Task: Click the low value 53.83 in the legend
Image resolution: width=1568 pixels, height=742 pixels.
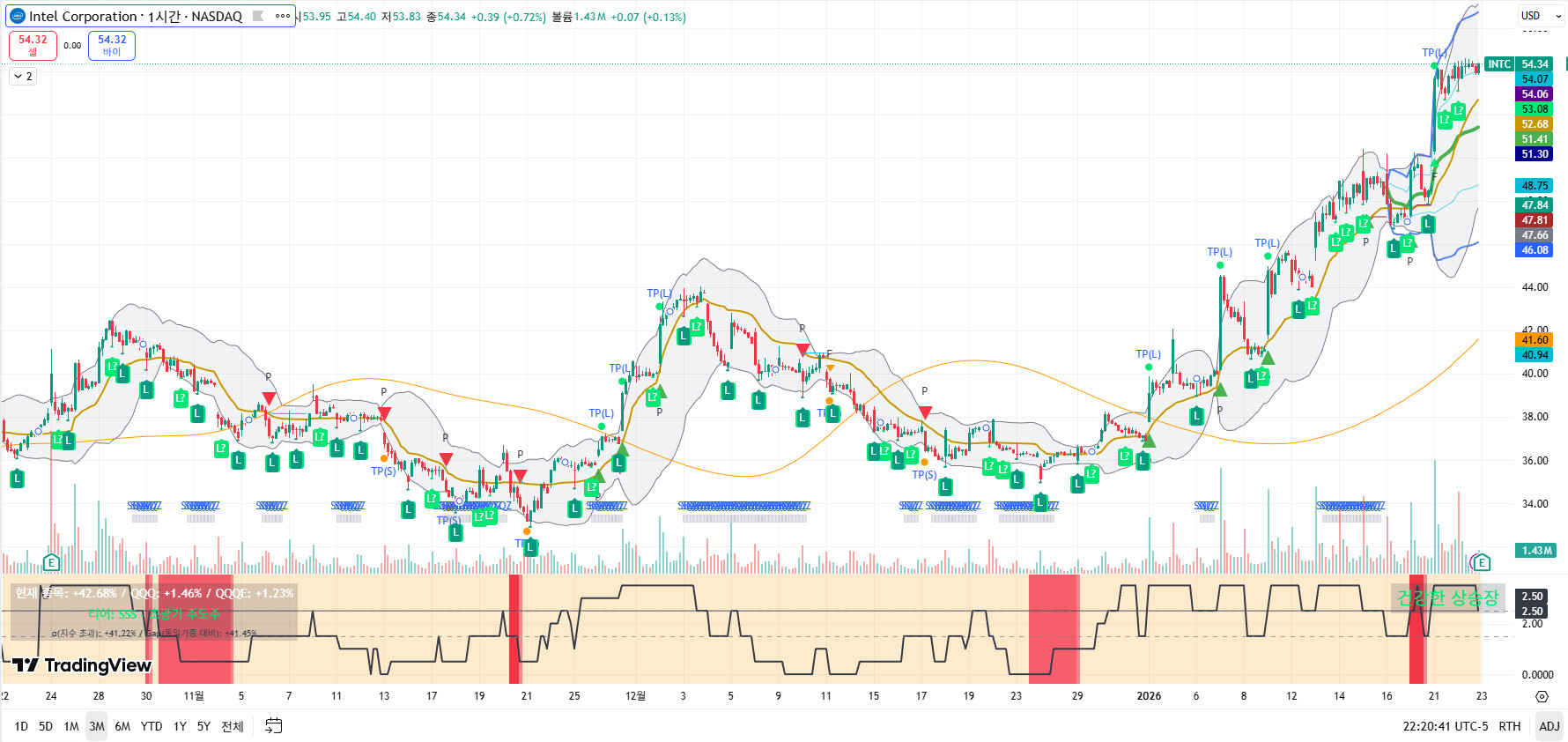Action: pyautogui.click(x=406, y=17)
